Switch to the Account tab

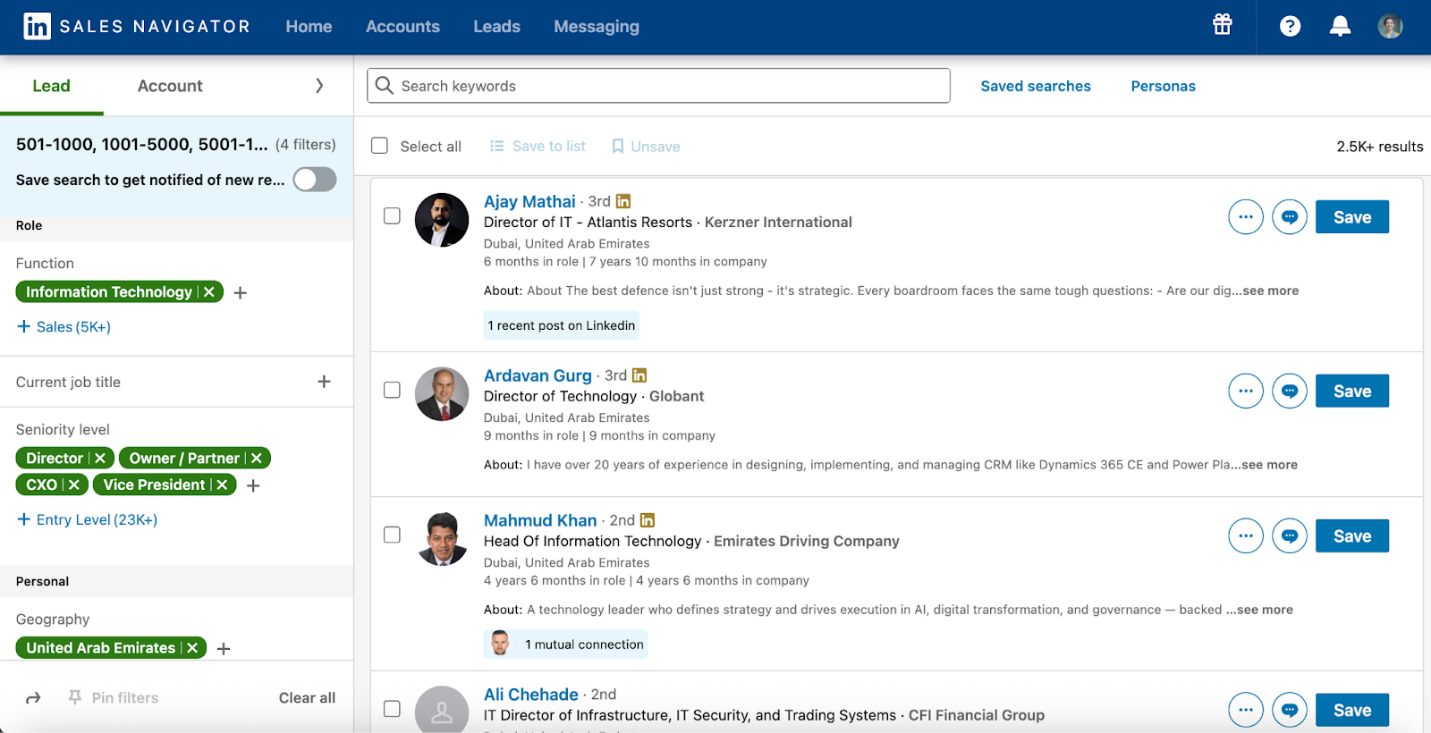tap(170, 86)
